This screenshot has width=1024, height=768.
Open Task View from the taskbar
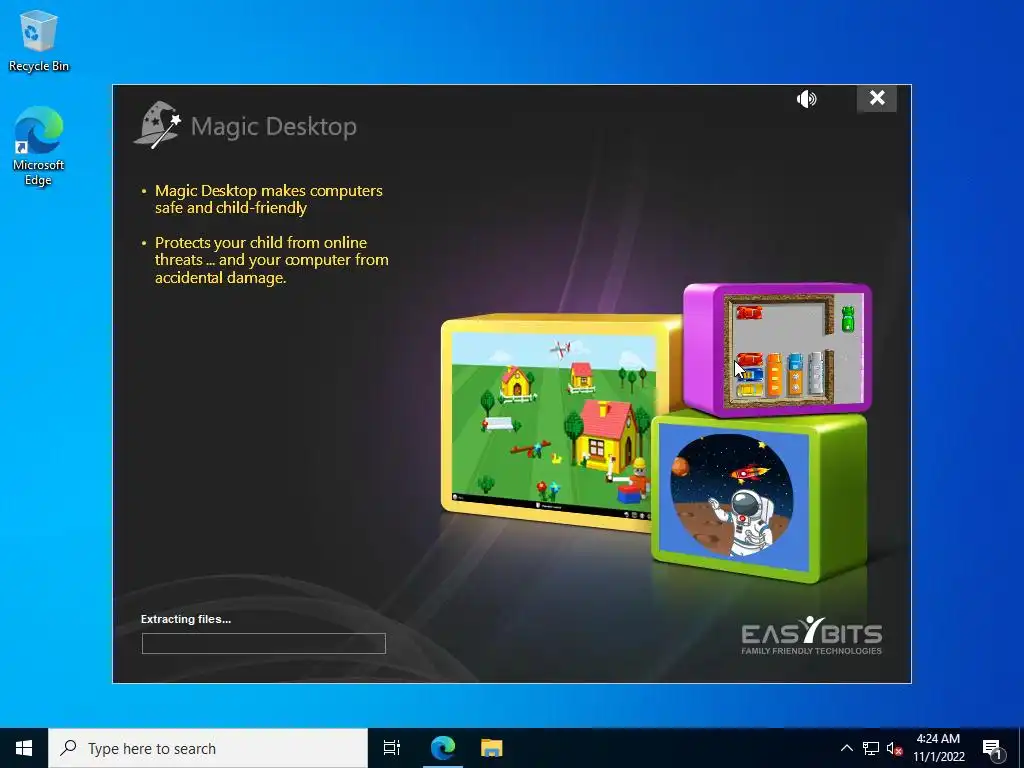[x=392, y=748]
